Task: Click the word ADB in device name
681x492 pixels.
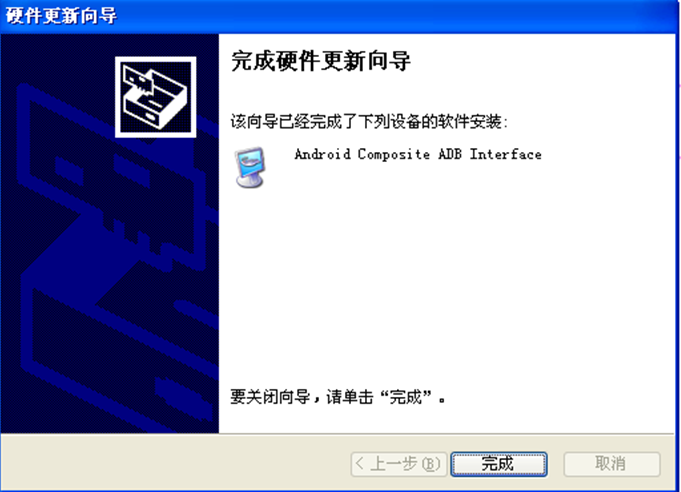Action: [450, 154]
